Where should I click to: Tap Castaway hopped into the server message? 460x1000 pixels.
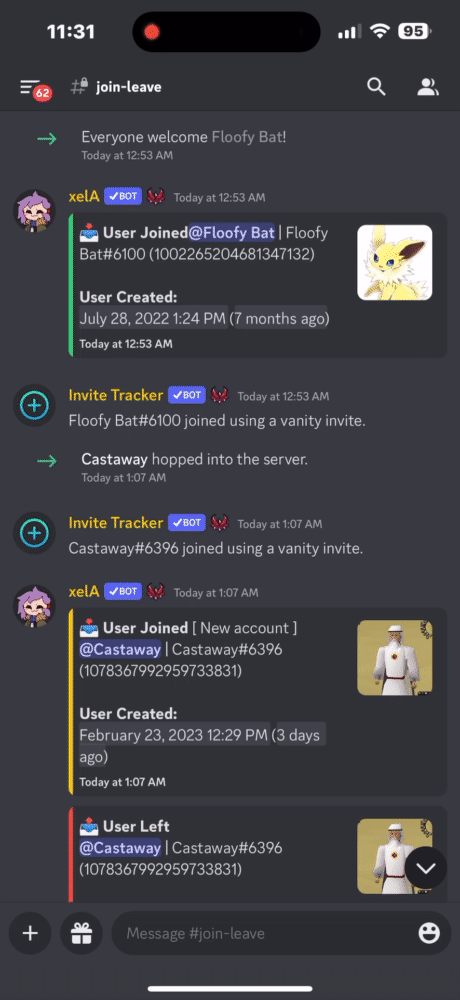coord(195,459)
